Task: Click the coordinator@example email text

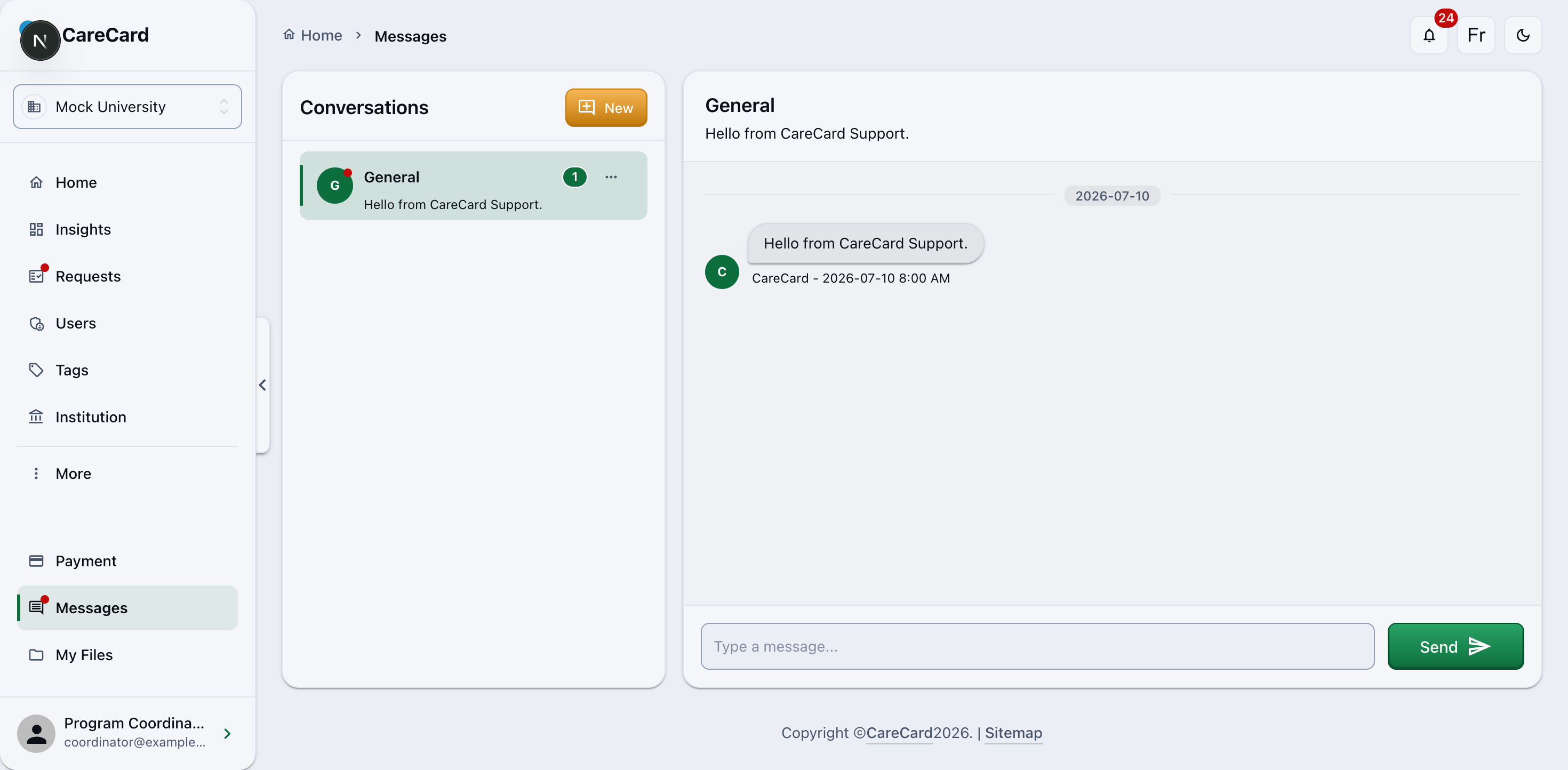Action: click(134, 742)
